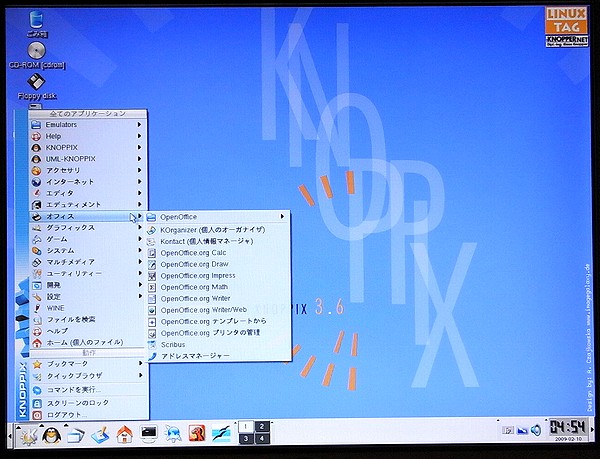This screenshot has width=600, height=459.
Task: Expand the Help submenu arrow
Action: coord(139,136)
